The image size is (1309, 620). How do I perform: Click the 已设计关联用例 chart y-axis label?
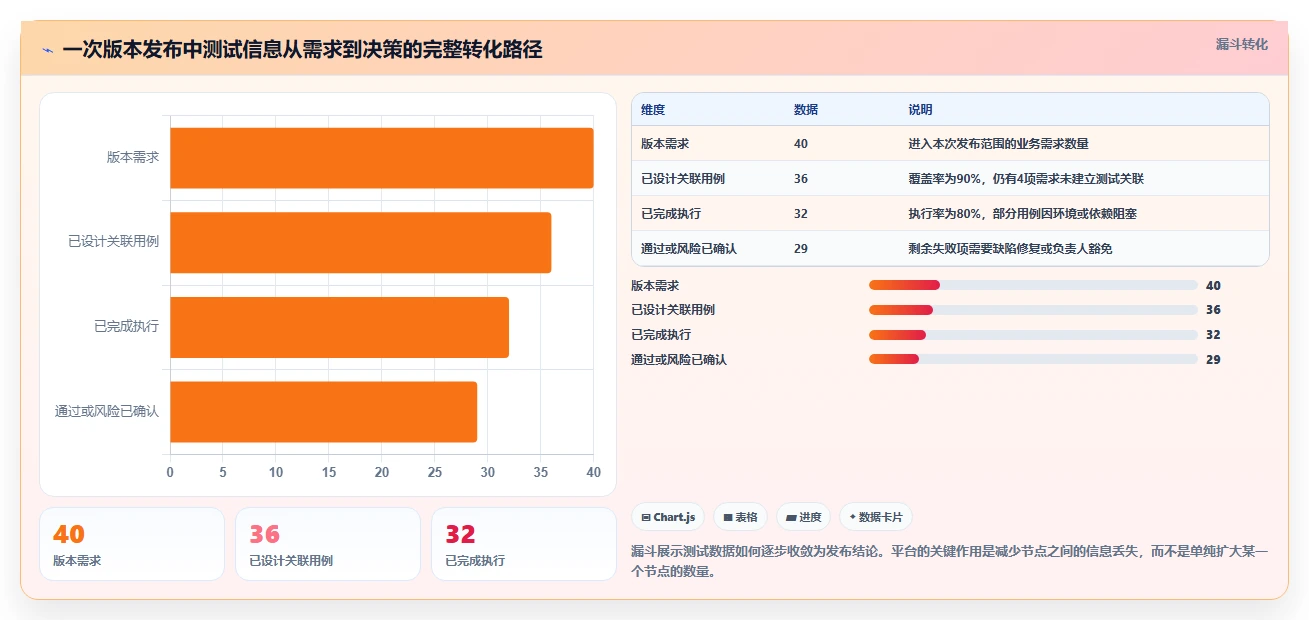tap(114, 242)
